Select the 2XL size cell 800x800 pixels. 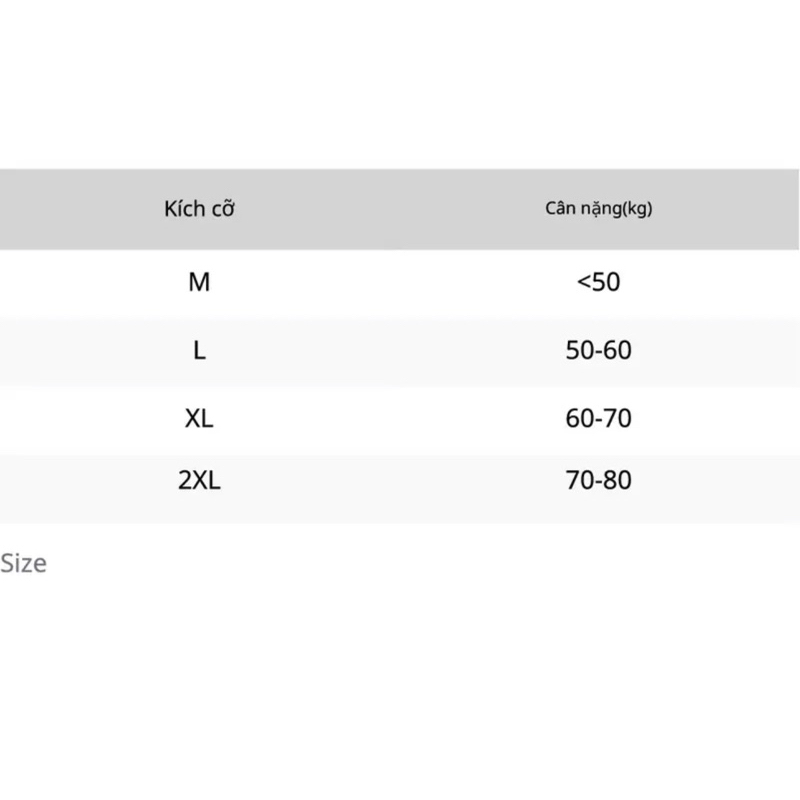(199, 481)
